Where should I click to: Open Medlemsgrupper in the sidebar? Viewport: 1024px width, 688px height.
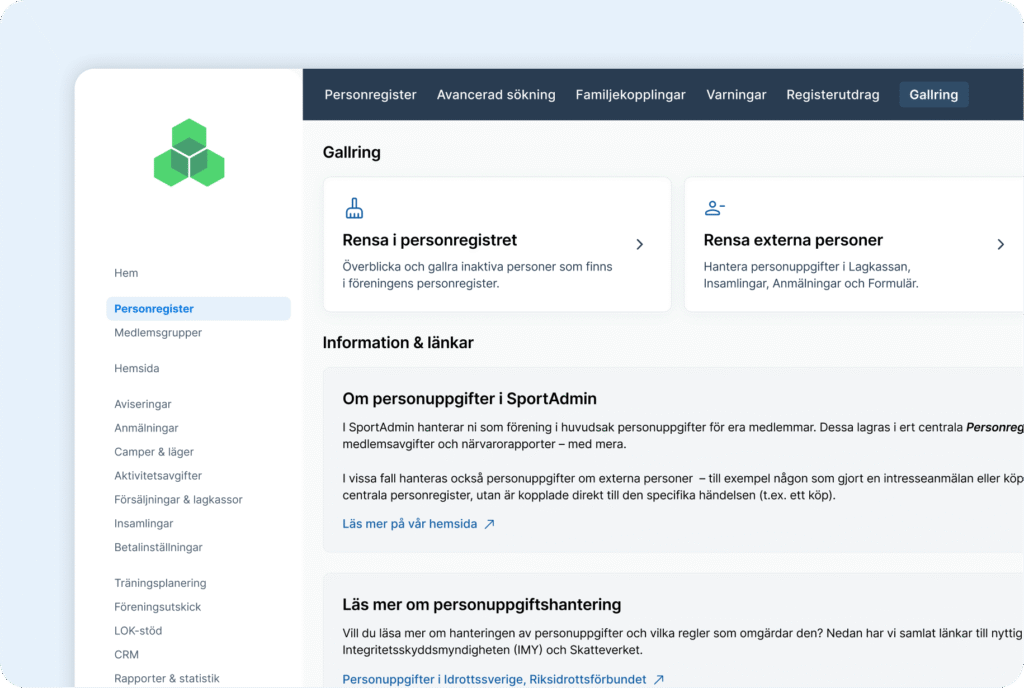click(x=158, y=333)
